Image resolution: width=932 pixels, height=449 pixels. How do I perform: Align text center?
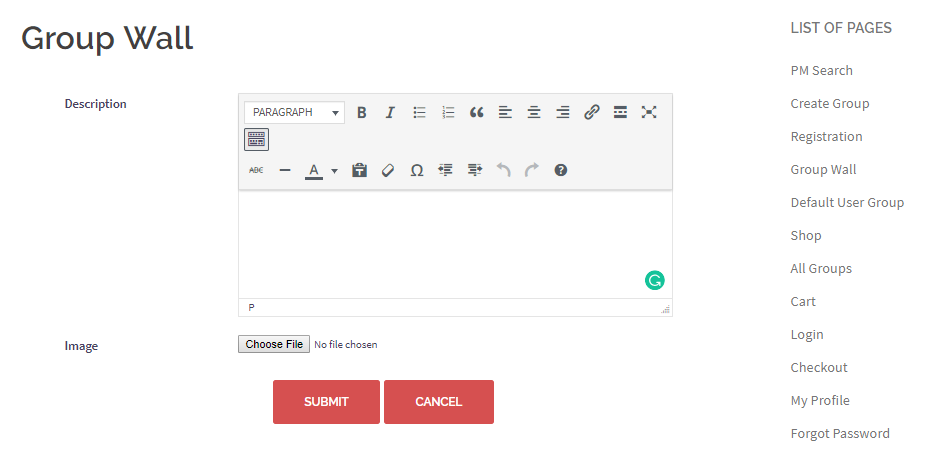coord(534,112)
